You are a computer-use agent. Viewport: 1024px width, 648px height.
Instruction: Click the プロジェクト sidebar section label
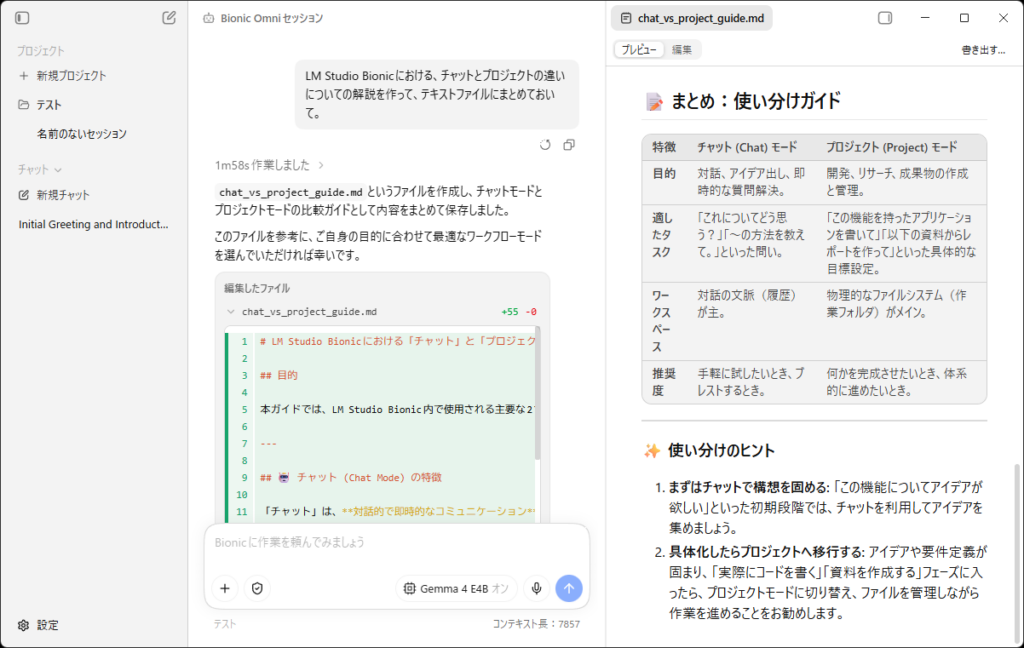[40, 51]
